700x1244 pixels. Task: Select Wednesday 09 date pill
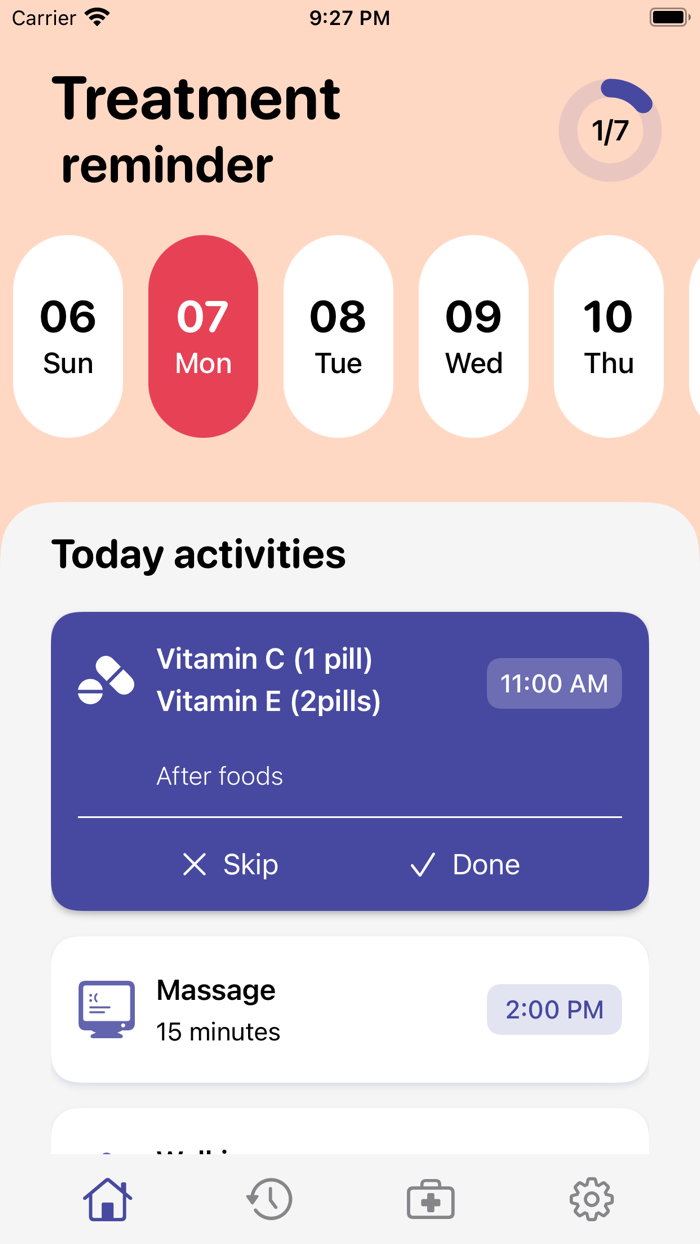pos(473,336)
